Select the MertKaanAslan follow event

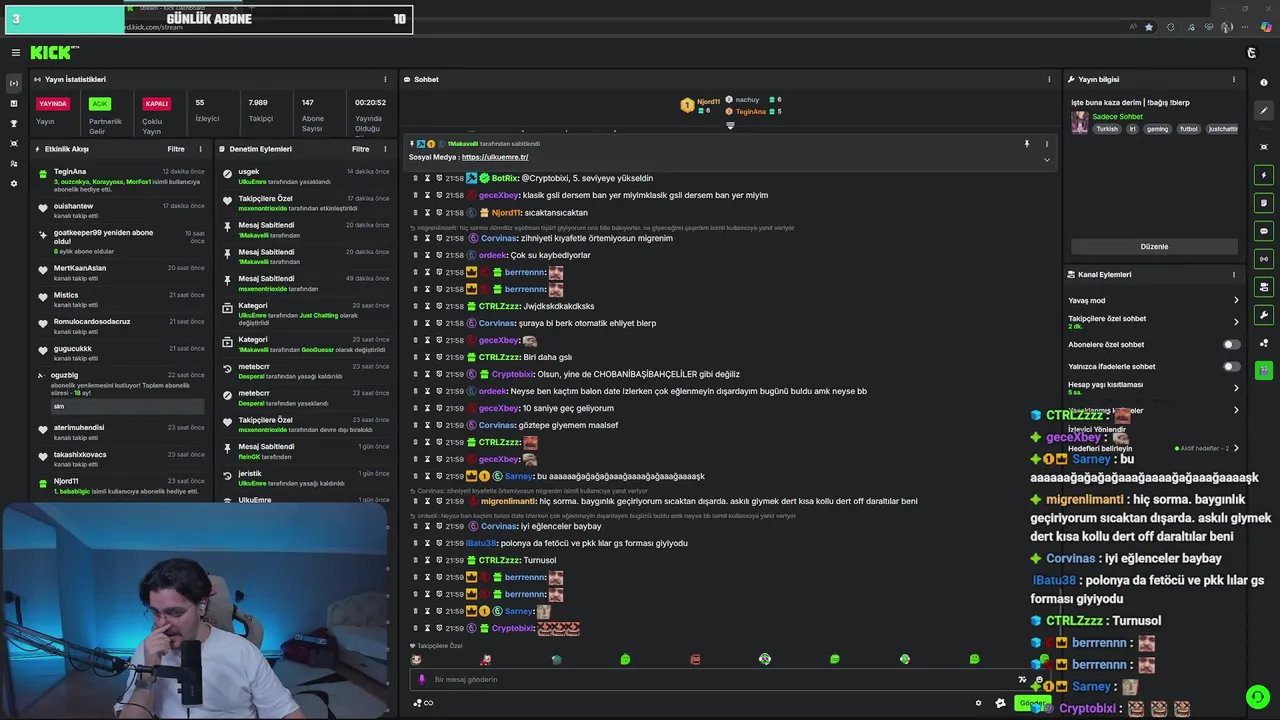121,272
